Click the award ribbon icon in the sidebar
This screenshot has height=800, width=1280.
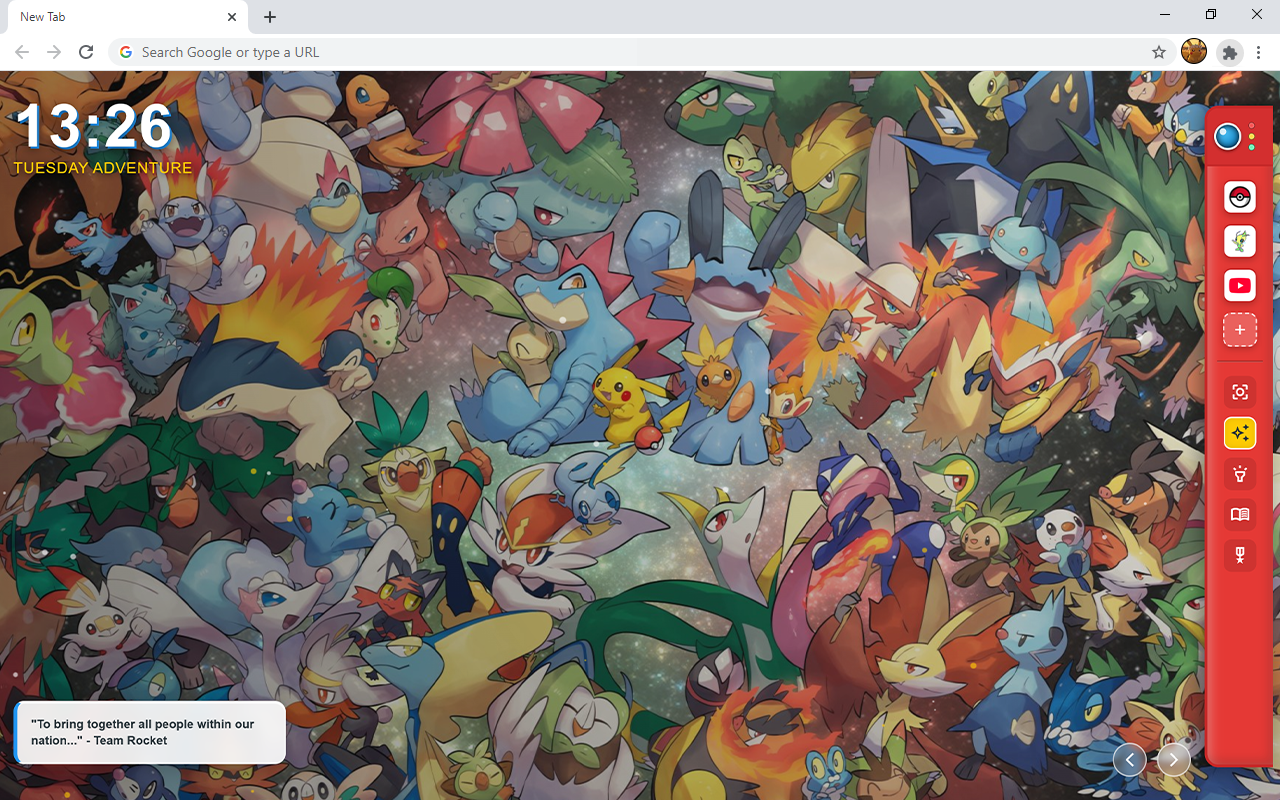(x=1239, y=556)
